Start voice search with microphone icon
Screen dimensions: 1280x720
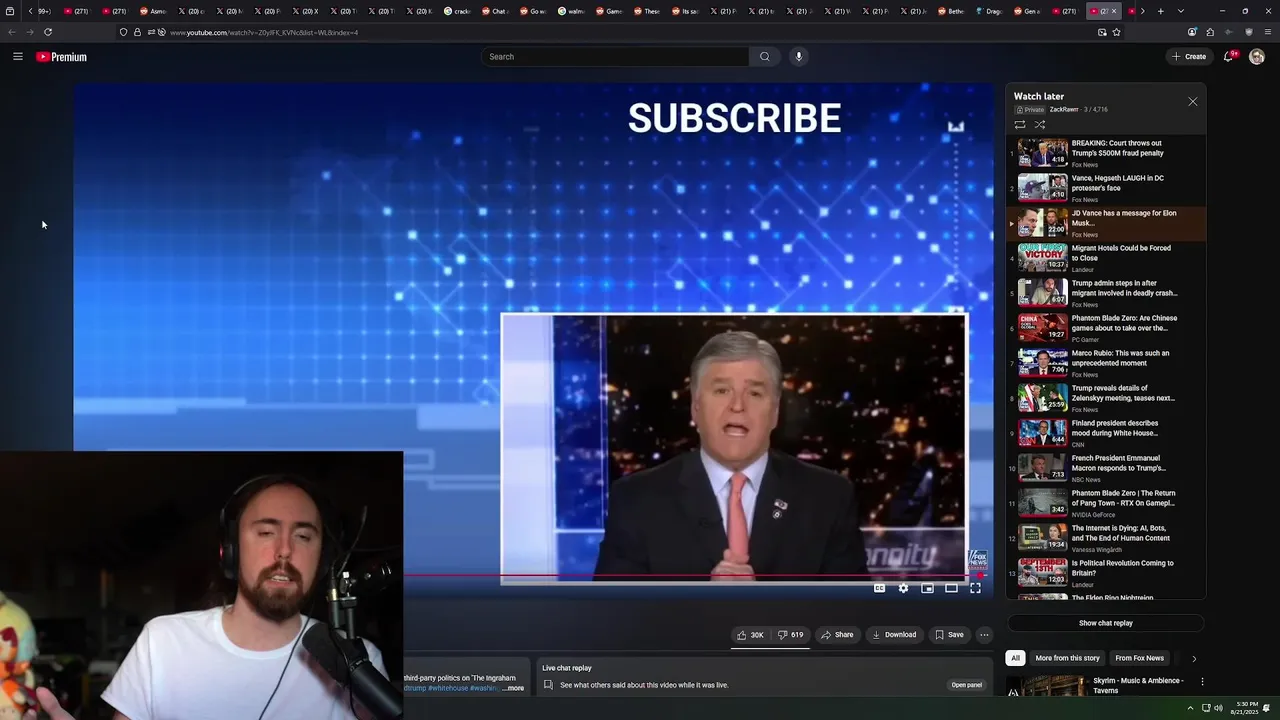[x=798, y=57]
